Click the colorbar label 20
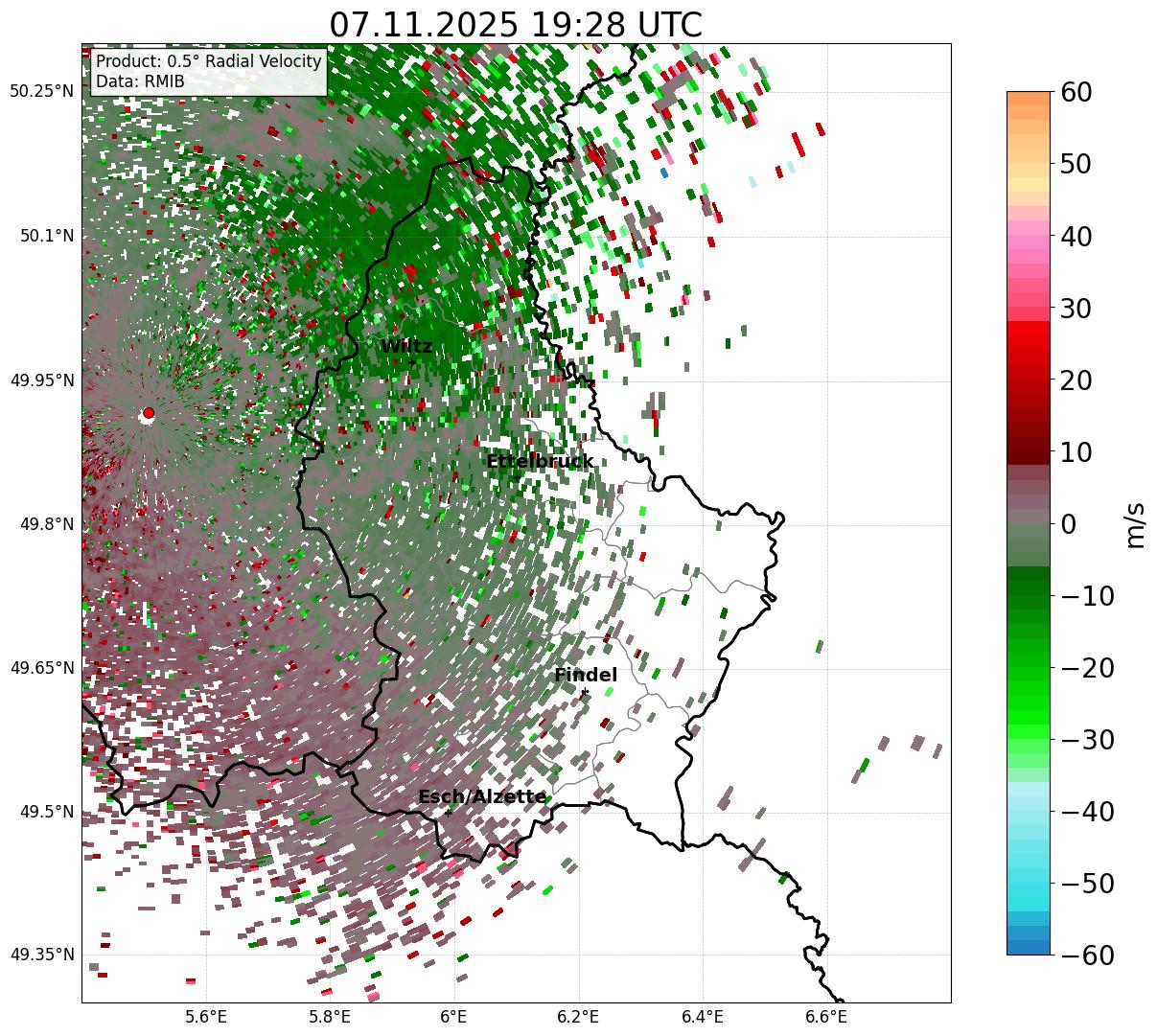 1075,380
